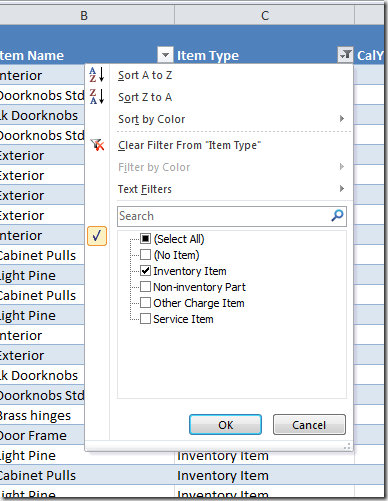Enable the Non-inventory Part checkbox

[x=145, y=287]
